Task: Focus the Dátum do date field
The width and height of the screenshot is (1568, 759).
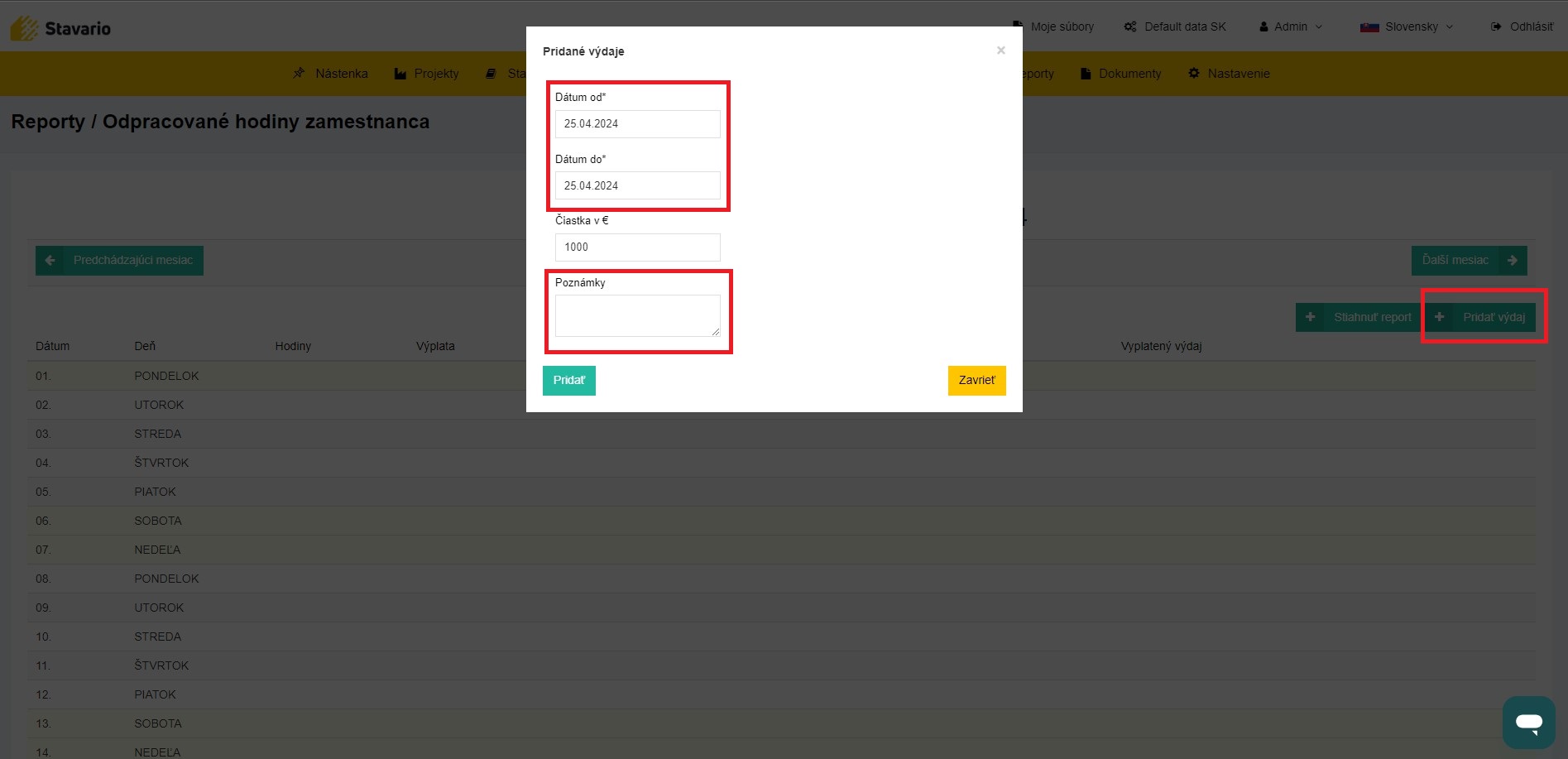Action: click(638, 185)
